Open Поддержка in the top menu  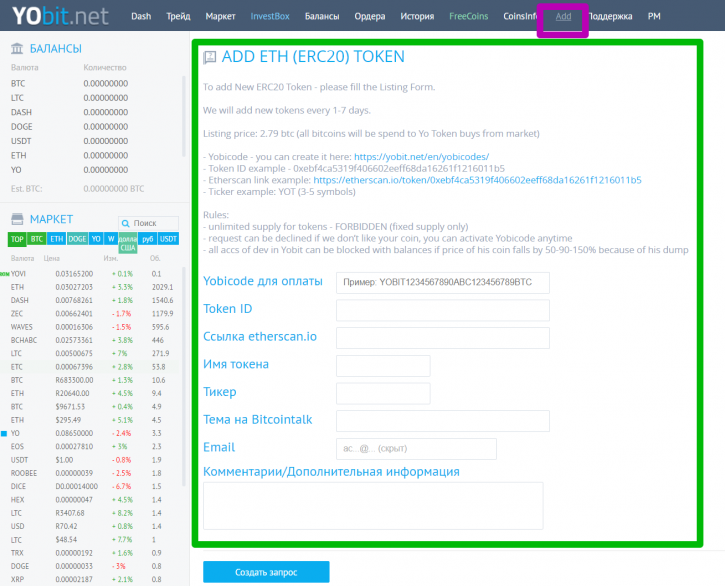610,16
